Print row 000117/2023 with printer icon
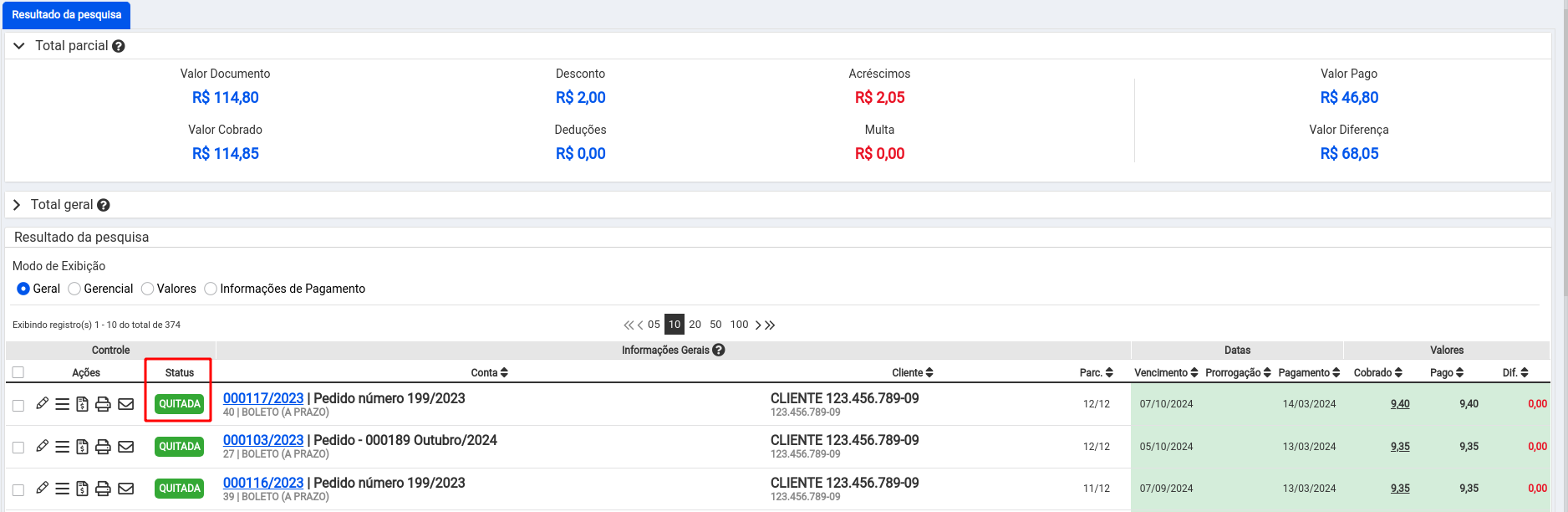Screen dimensions: 1568x512 click(103, 404)
